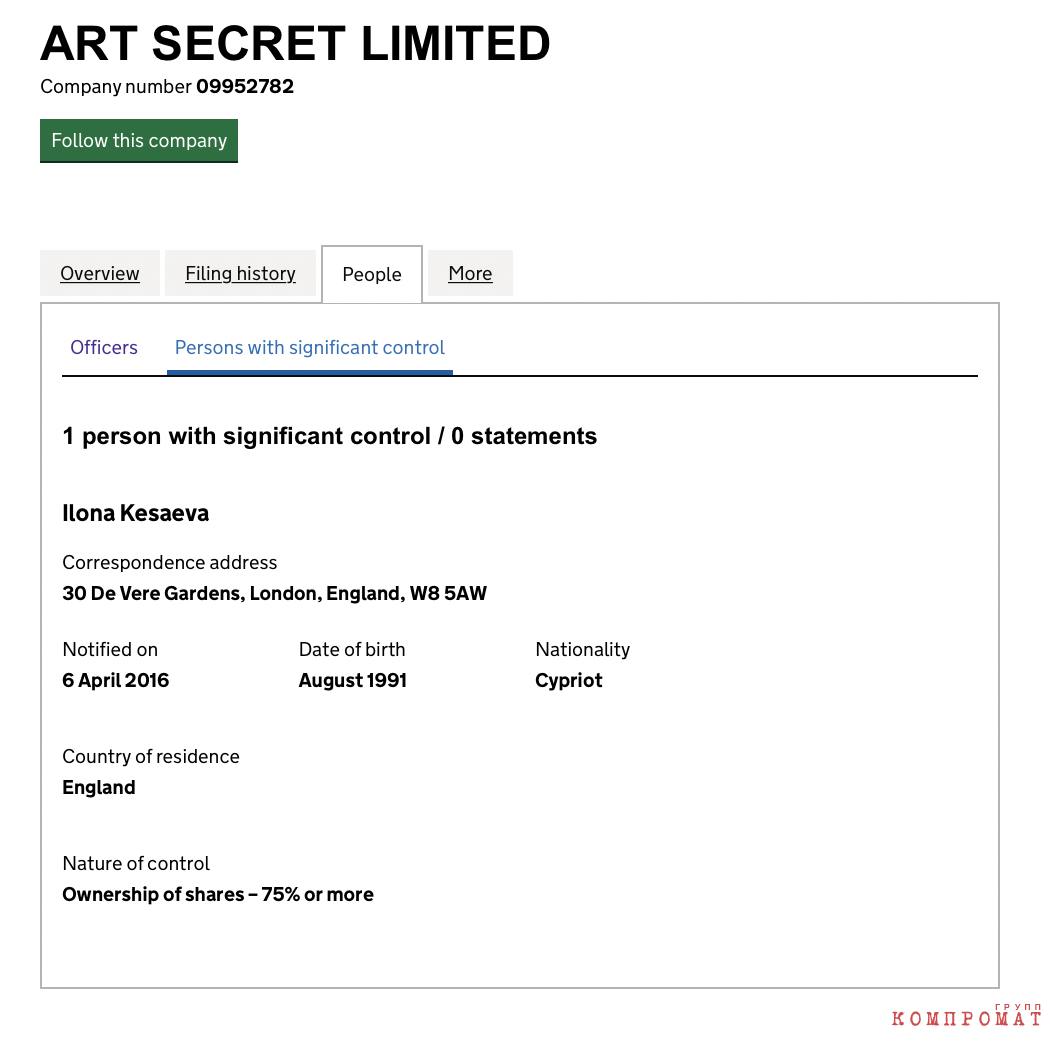Viewport: 1052px width, 1046px height.
Task: Open the More tab
Action: [470, 273]
